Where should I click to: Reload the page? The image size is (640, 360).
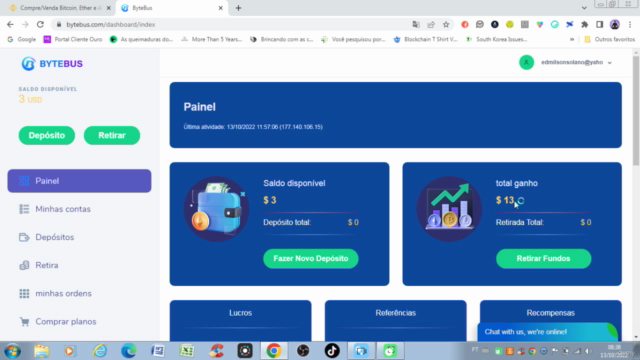click(40, 24)
